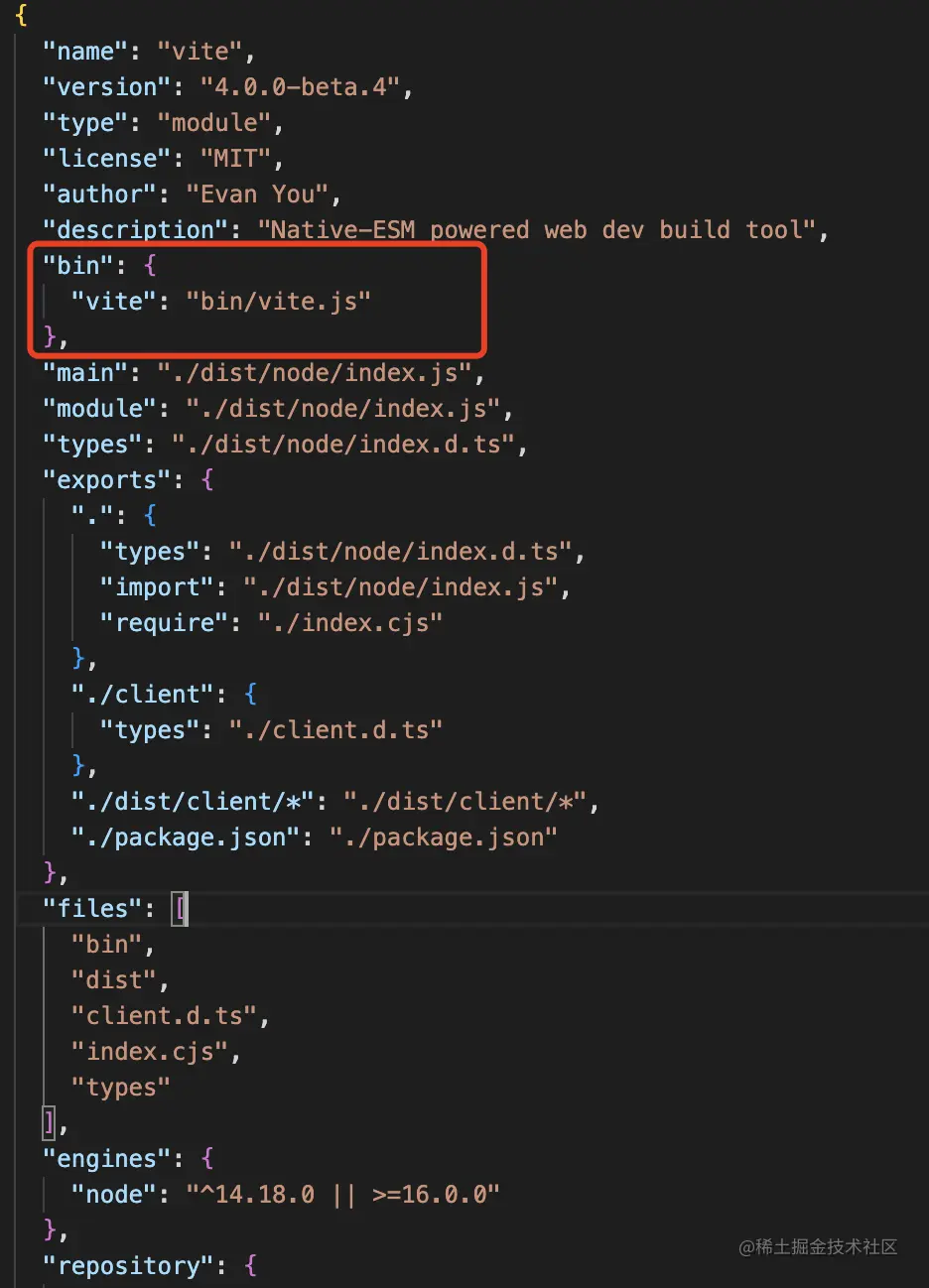Click the "main" key

[85, 373]
